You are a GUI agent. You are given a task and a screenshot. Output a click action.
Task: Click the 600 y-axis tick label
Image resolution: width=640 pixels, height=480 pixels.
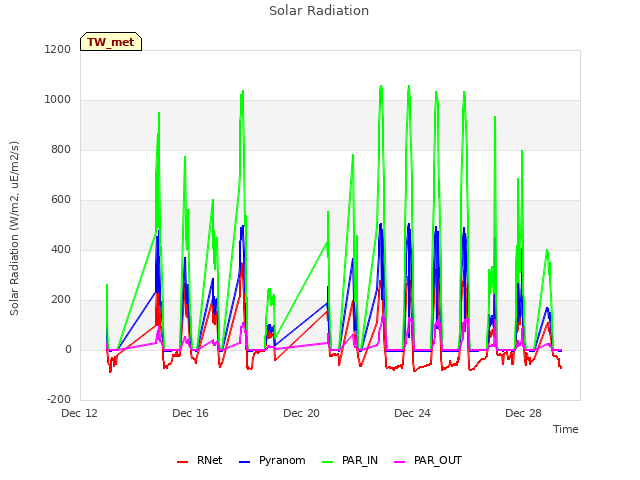[x=61, y=200]
